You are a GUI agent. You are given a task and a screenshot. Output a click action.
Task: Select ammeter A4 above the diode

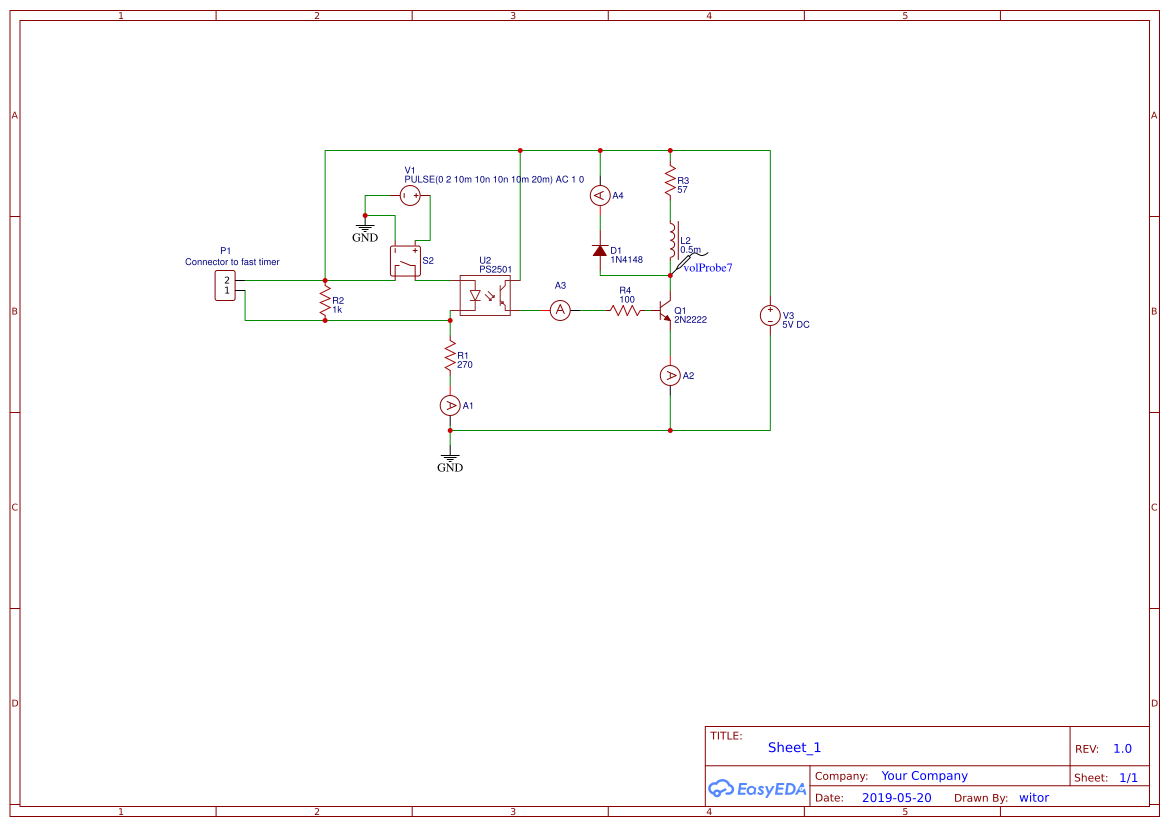coord(600,196)
